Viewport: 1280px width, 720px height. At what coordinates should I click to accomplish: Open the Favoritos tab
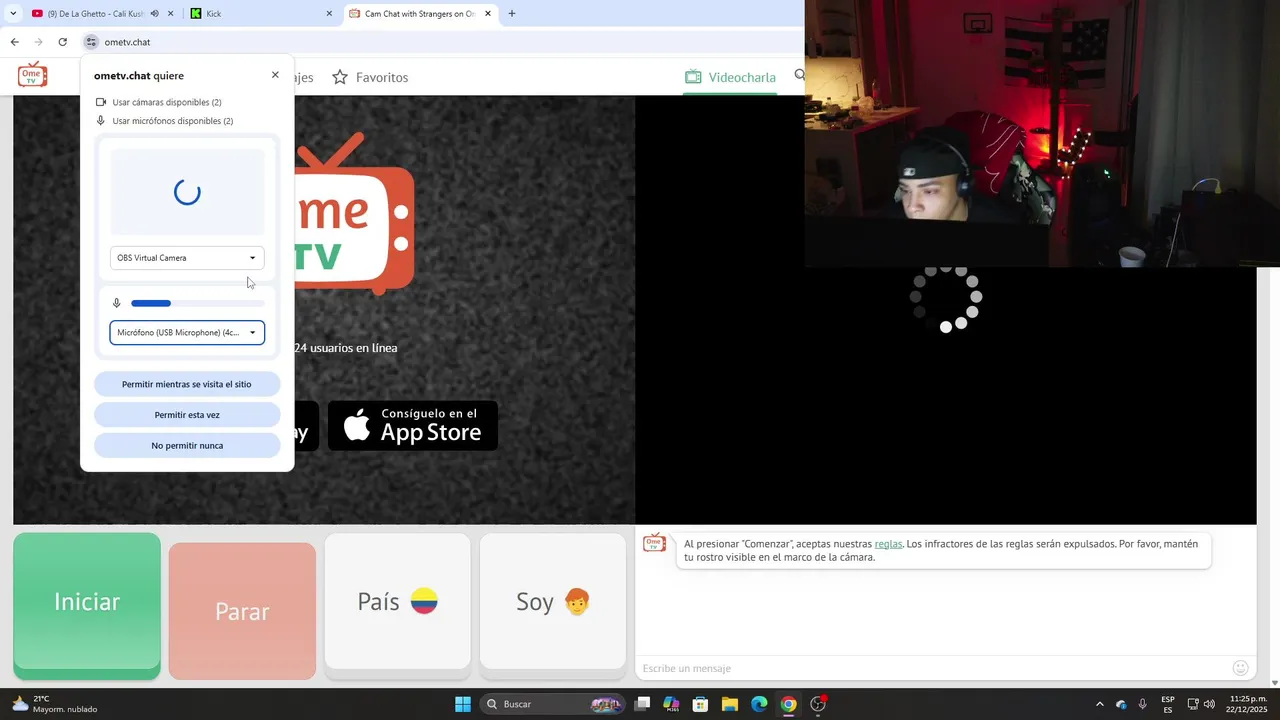[370, 77]
